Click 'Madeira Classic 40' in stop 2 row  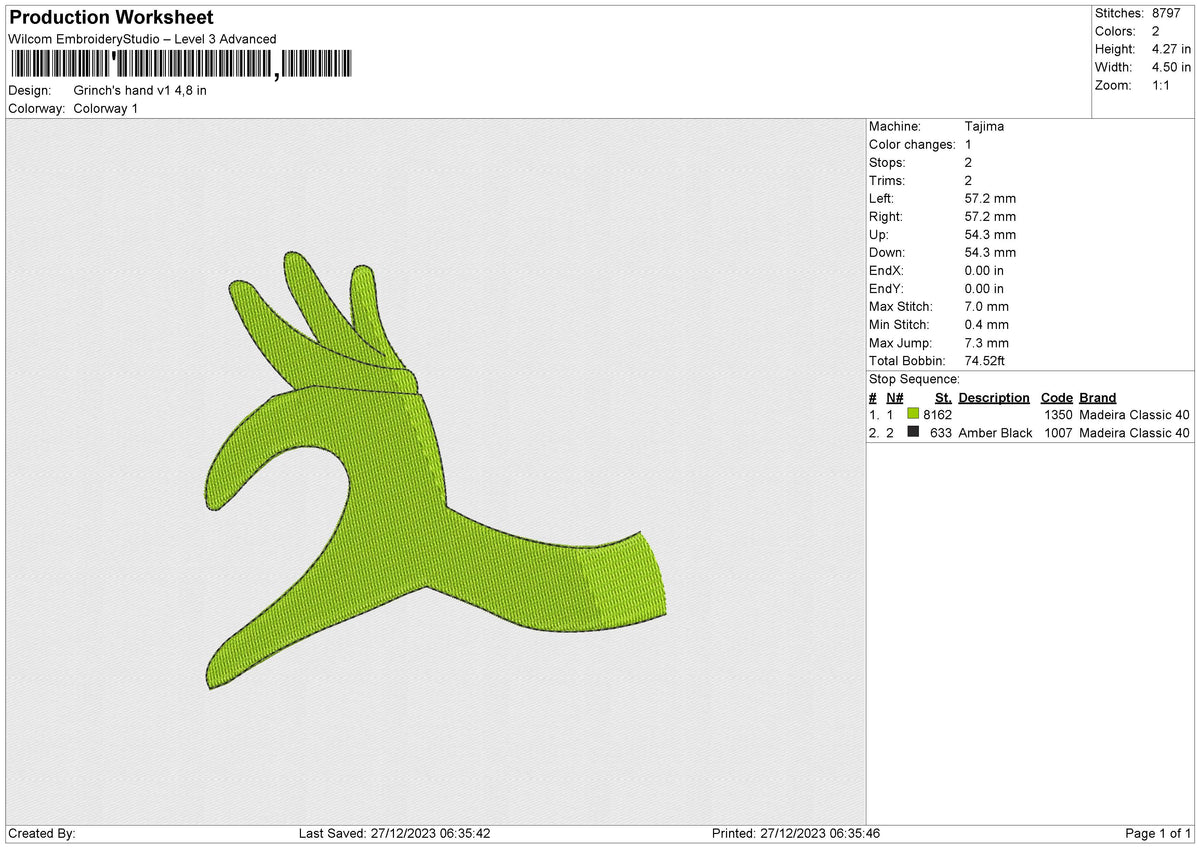pos(1135,432)
